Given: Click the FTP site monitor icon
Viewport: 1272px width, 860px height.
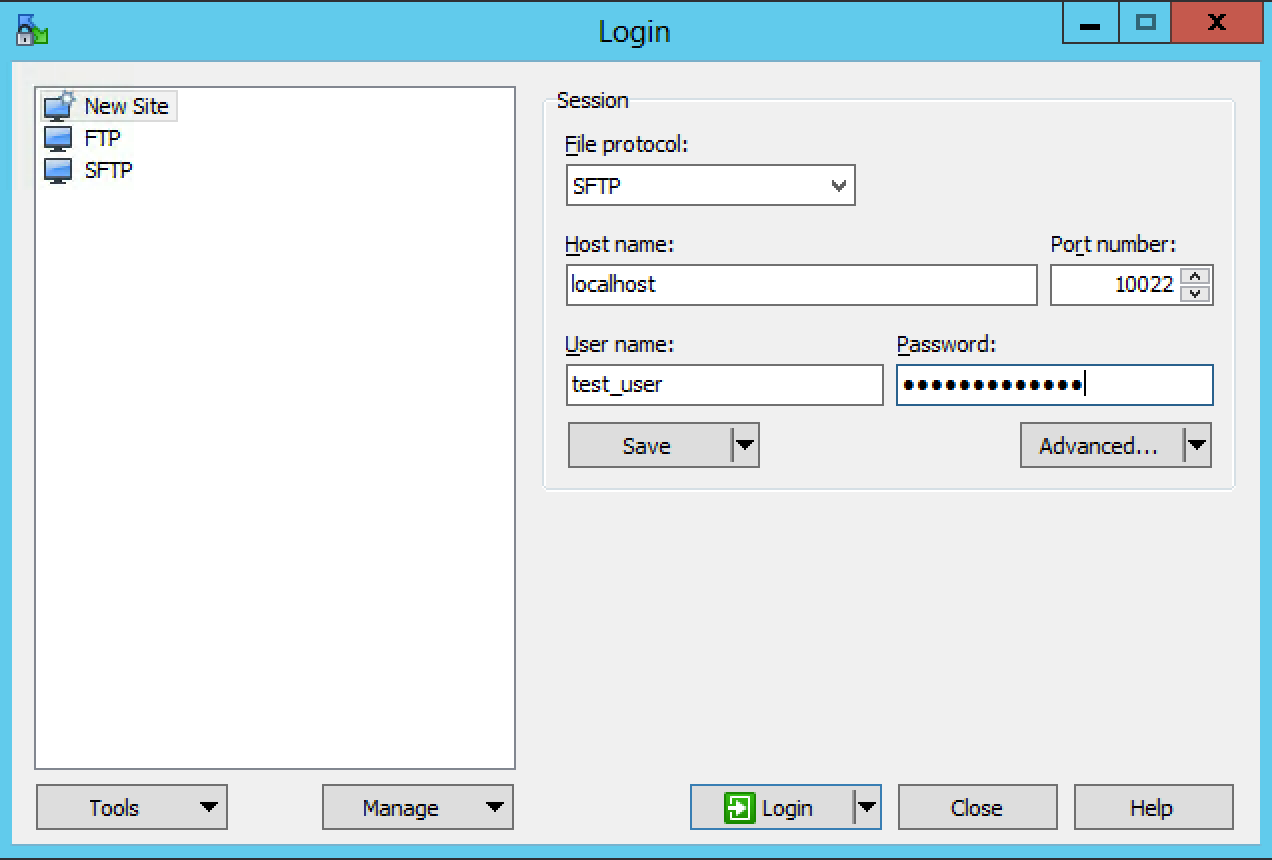Looking at the screenshot, I should (x=59, y=138).
